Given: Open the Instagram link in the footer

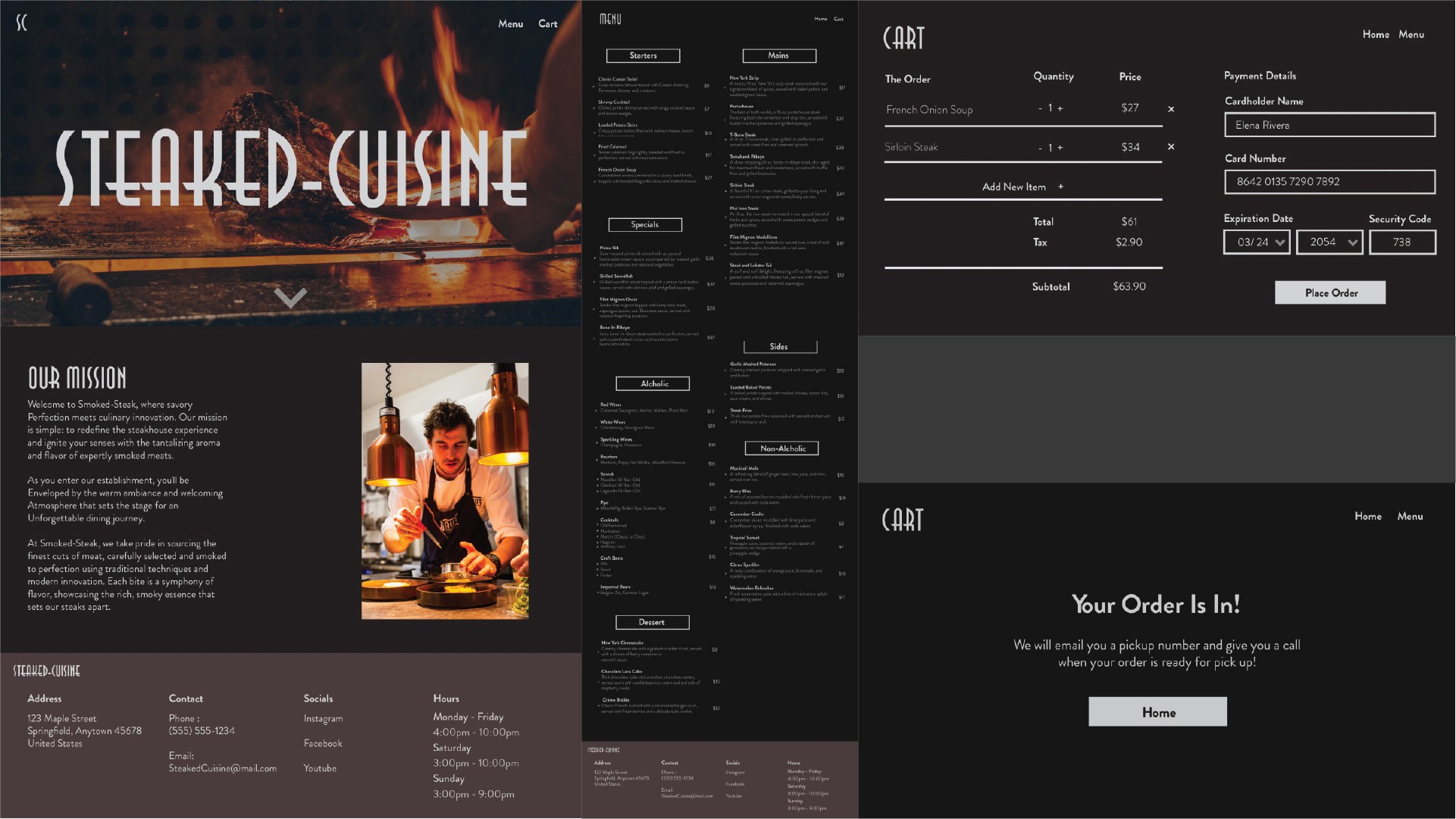Looking at the screenshot, I should tap(323, 718).
